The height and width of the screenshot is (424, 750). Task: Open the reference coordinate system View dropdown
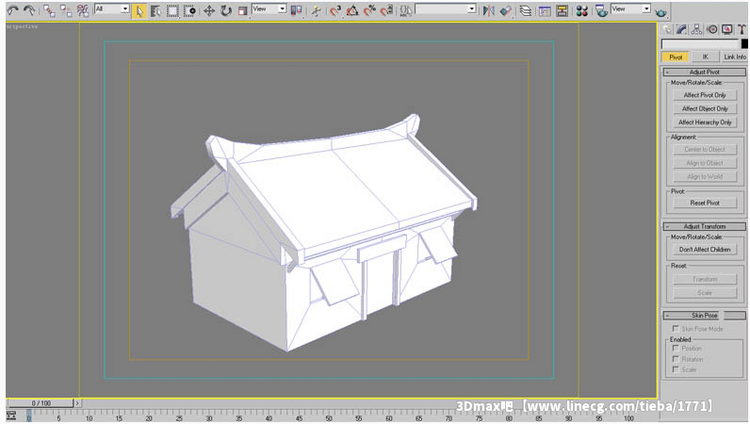click(x=269, y=9)
